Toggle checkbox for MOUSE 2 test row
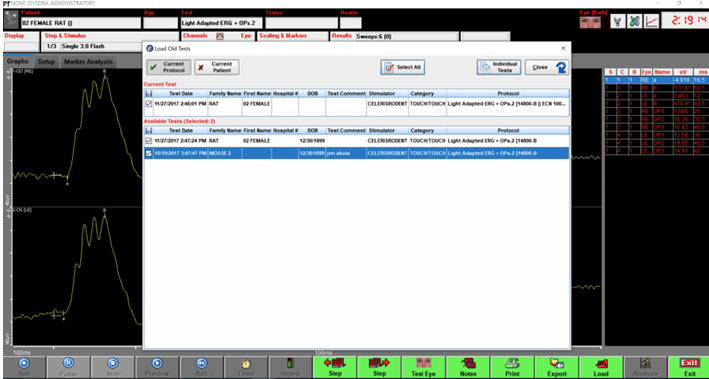 coord(148,153)
